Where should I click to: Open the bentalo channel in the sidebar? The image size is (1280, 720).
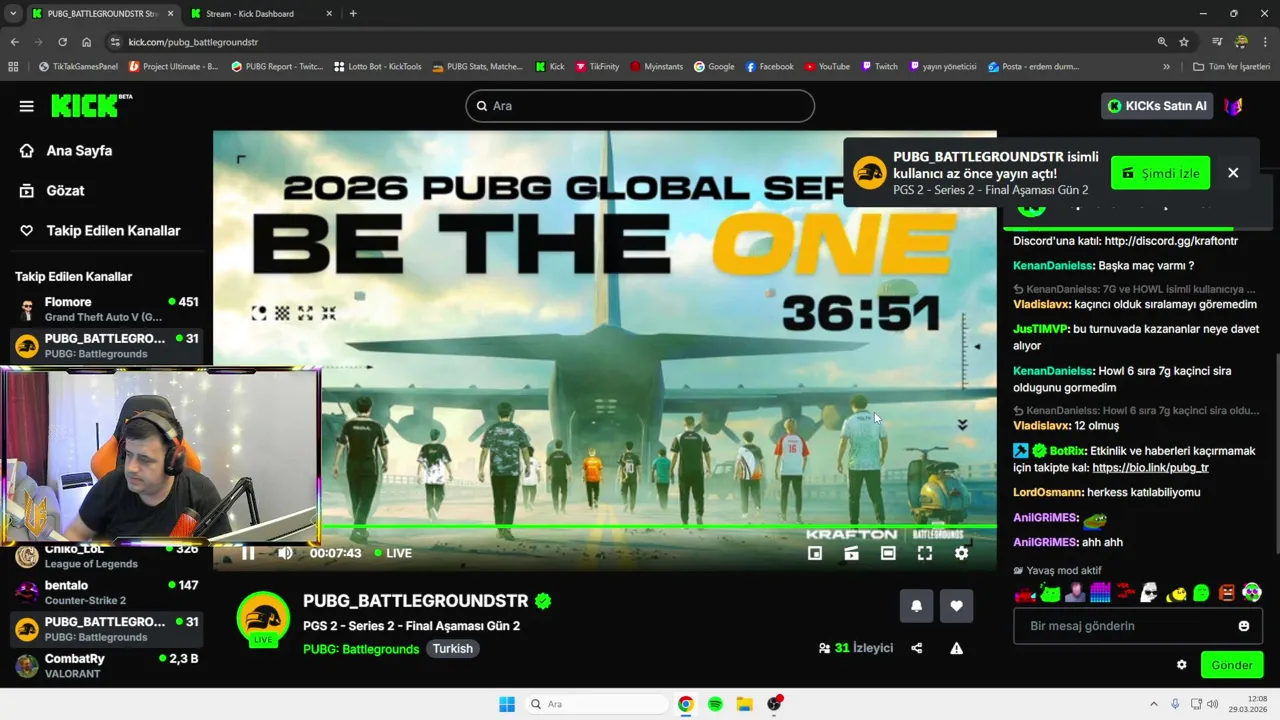(x=106, y=593)
